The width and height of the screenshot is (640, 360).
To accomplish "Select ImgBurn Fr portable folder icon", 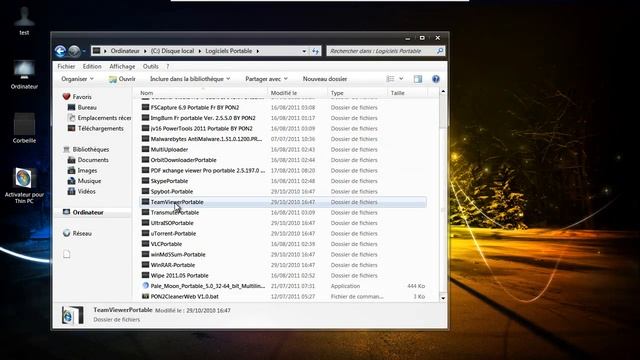I will point(145,118).
